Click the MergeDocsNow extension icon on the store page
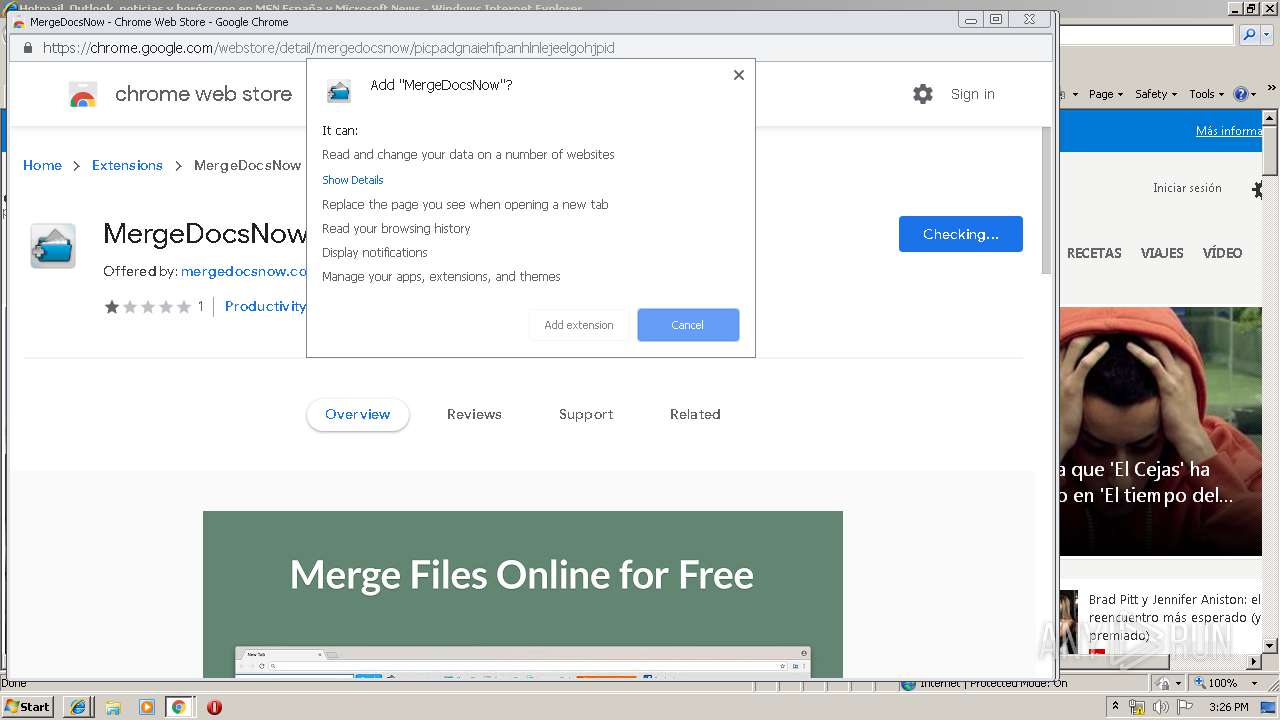 point(52,246)
